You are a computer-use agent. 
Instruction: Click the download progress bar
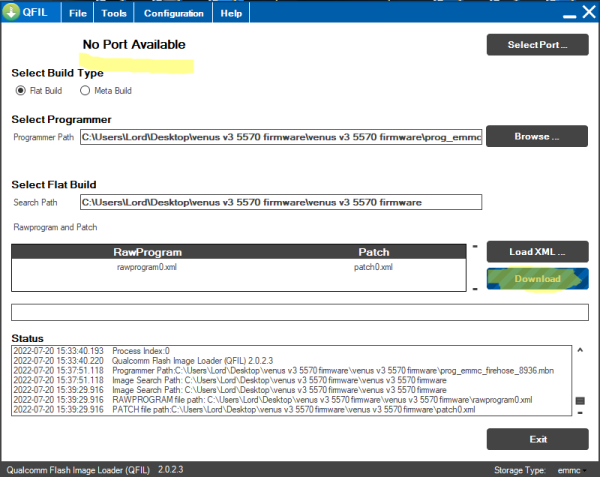coord(300,313)
